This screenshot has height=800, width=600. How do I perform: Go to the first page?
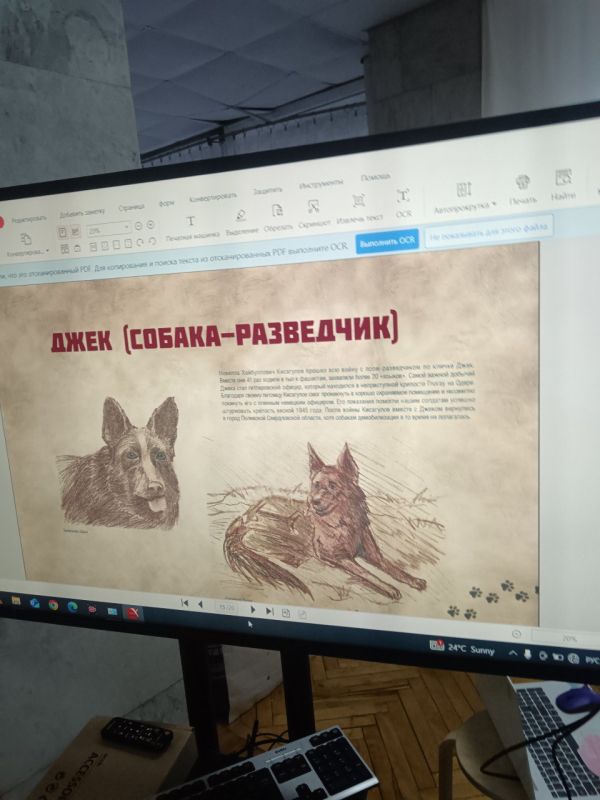pyautogui.click(x=185, y=603)
